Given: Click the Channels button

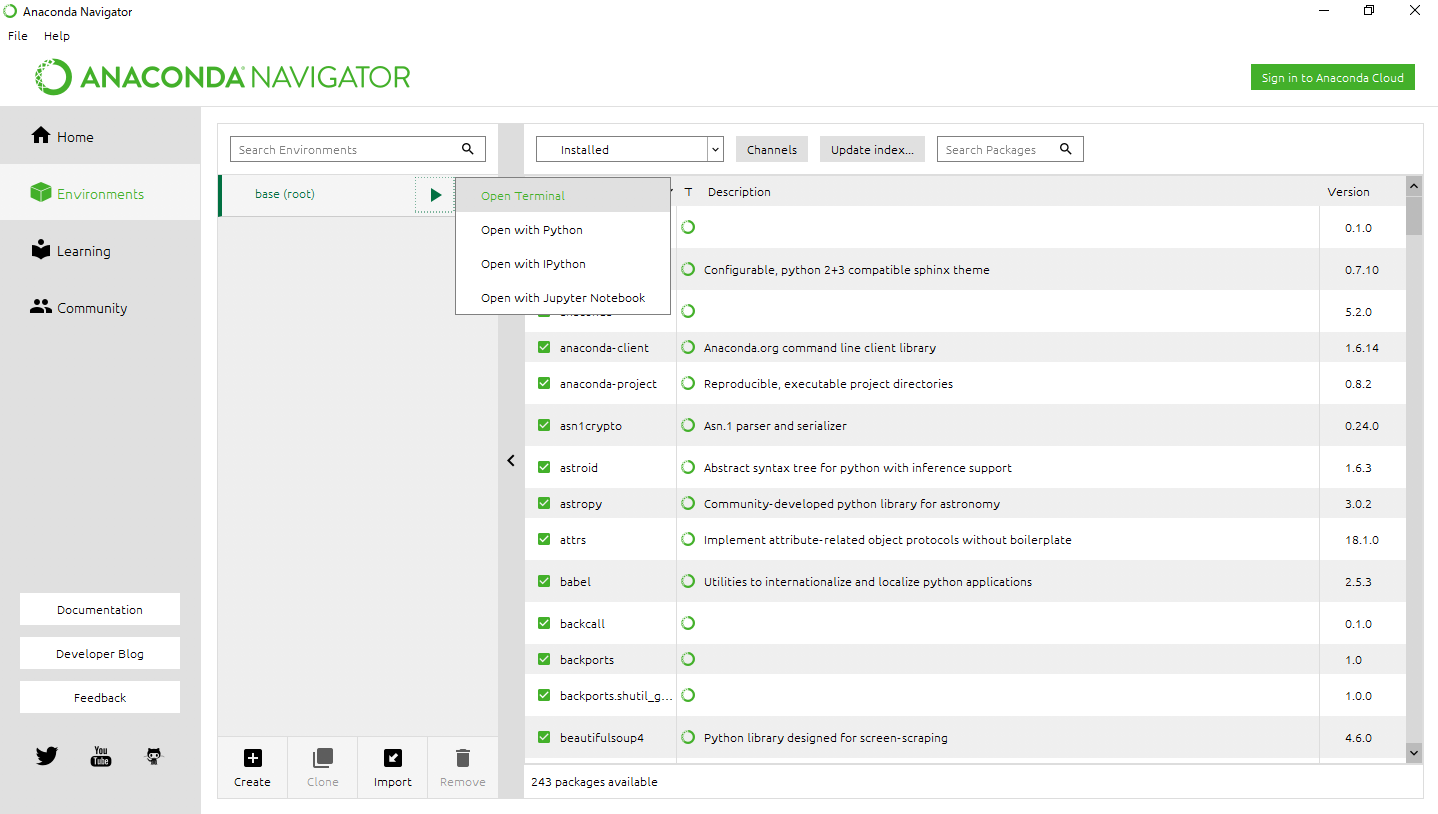Looking at the screenshot, I should 772,149.
